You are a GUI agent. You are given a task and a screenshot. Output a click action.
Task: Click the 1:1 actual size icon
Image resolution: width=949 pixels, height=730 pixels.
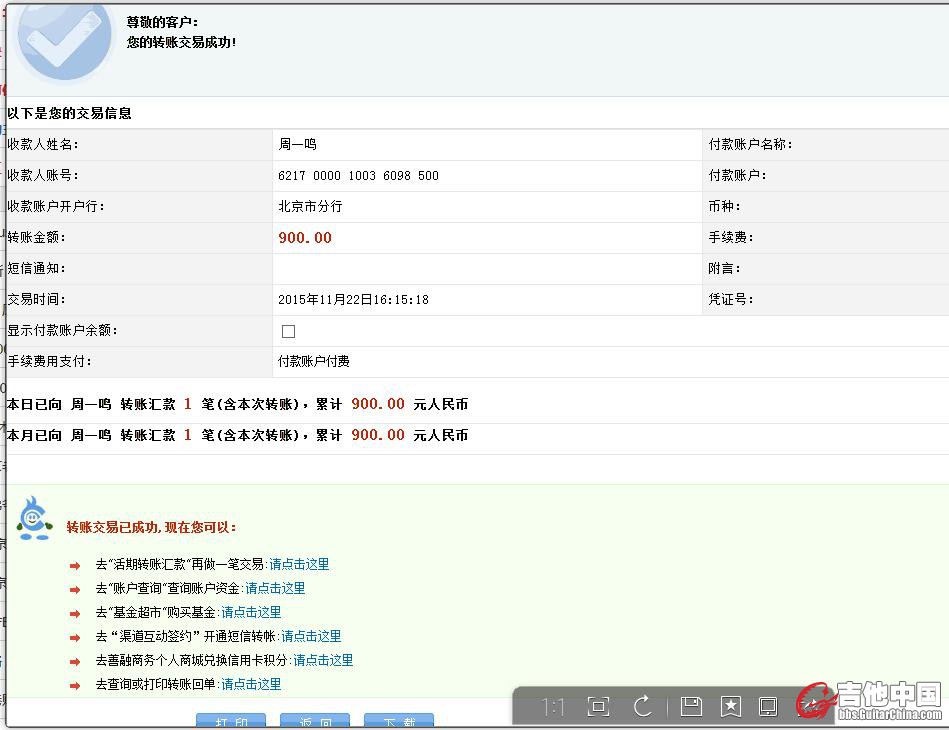coord(553,708)
